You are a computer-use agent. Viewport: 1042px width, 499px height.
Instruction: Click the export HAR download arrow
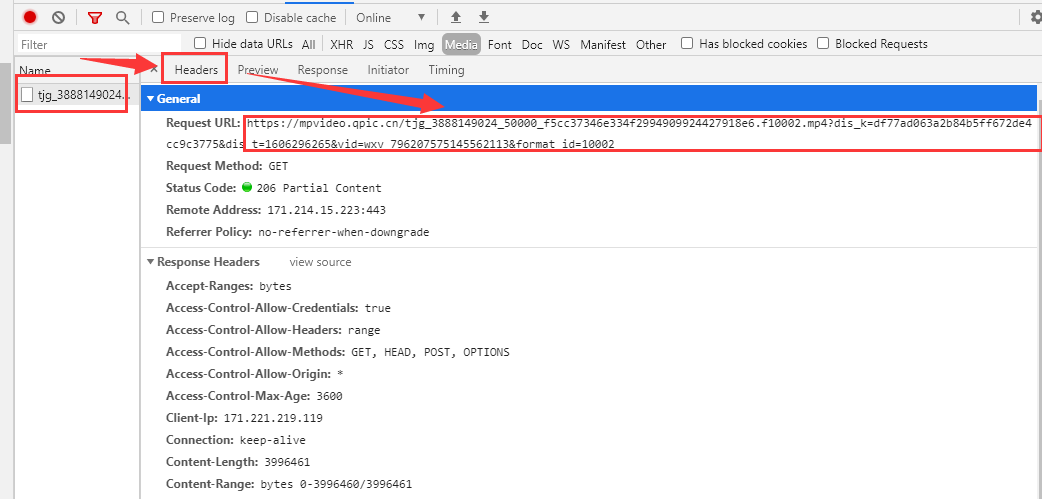click(x=484, y=17)
